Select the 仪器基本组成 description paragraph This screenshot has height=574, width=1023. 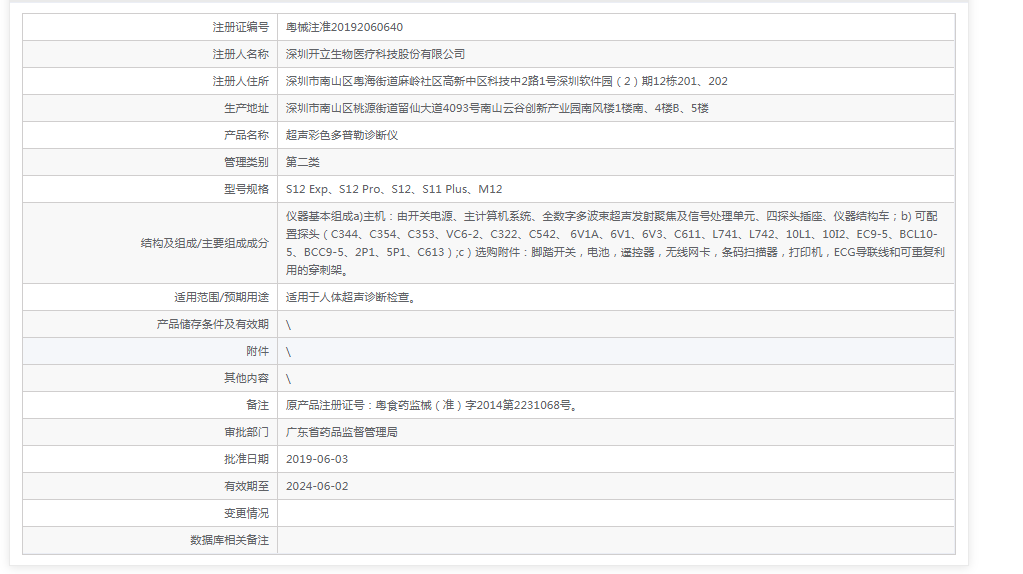(615, 243)
